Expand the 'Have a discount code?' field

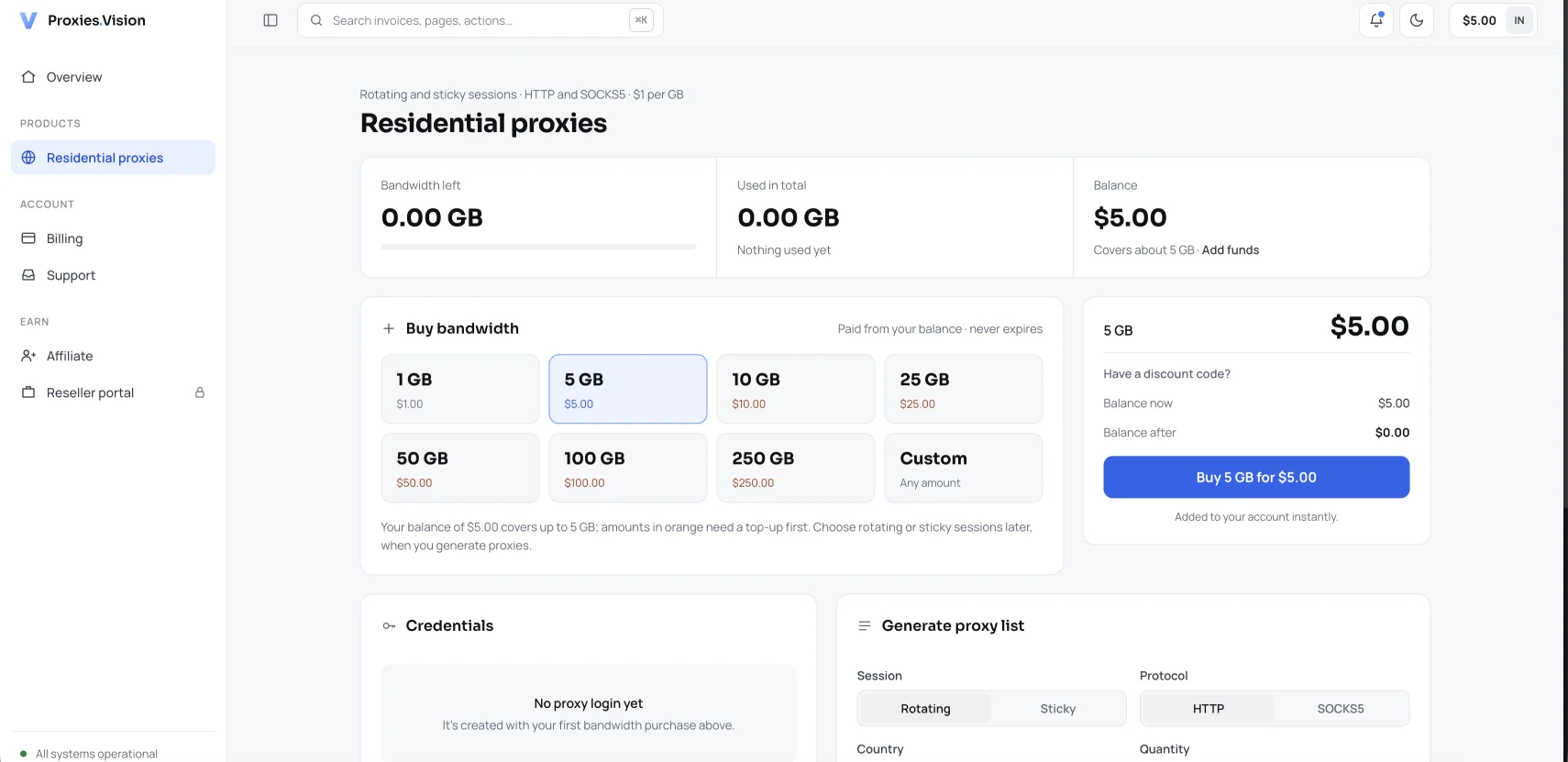pyautogui.click(x=1166, y=374)
